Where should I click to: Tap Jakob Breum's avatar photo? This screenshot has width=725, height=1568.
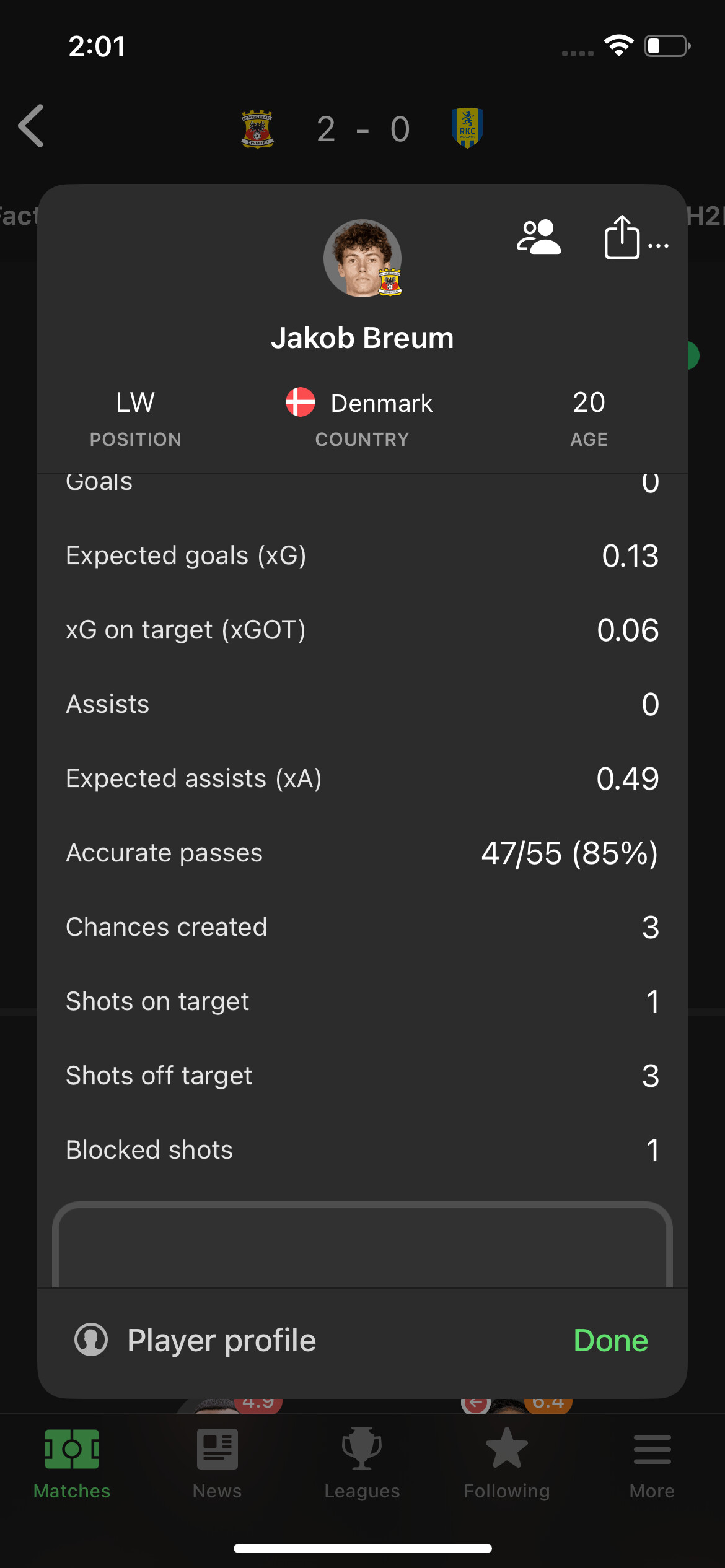tap(362, 258)
